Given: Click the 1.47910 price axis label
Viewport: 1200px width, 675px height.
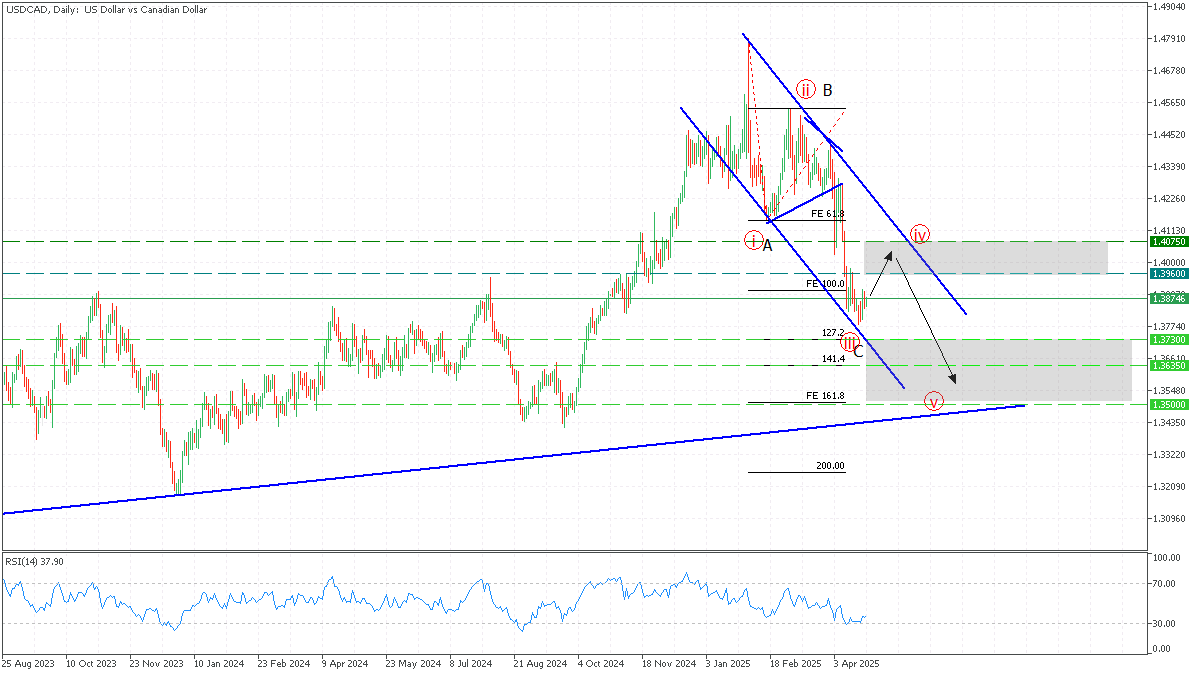Looking at the screenshot, I should [1169, 39].
